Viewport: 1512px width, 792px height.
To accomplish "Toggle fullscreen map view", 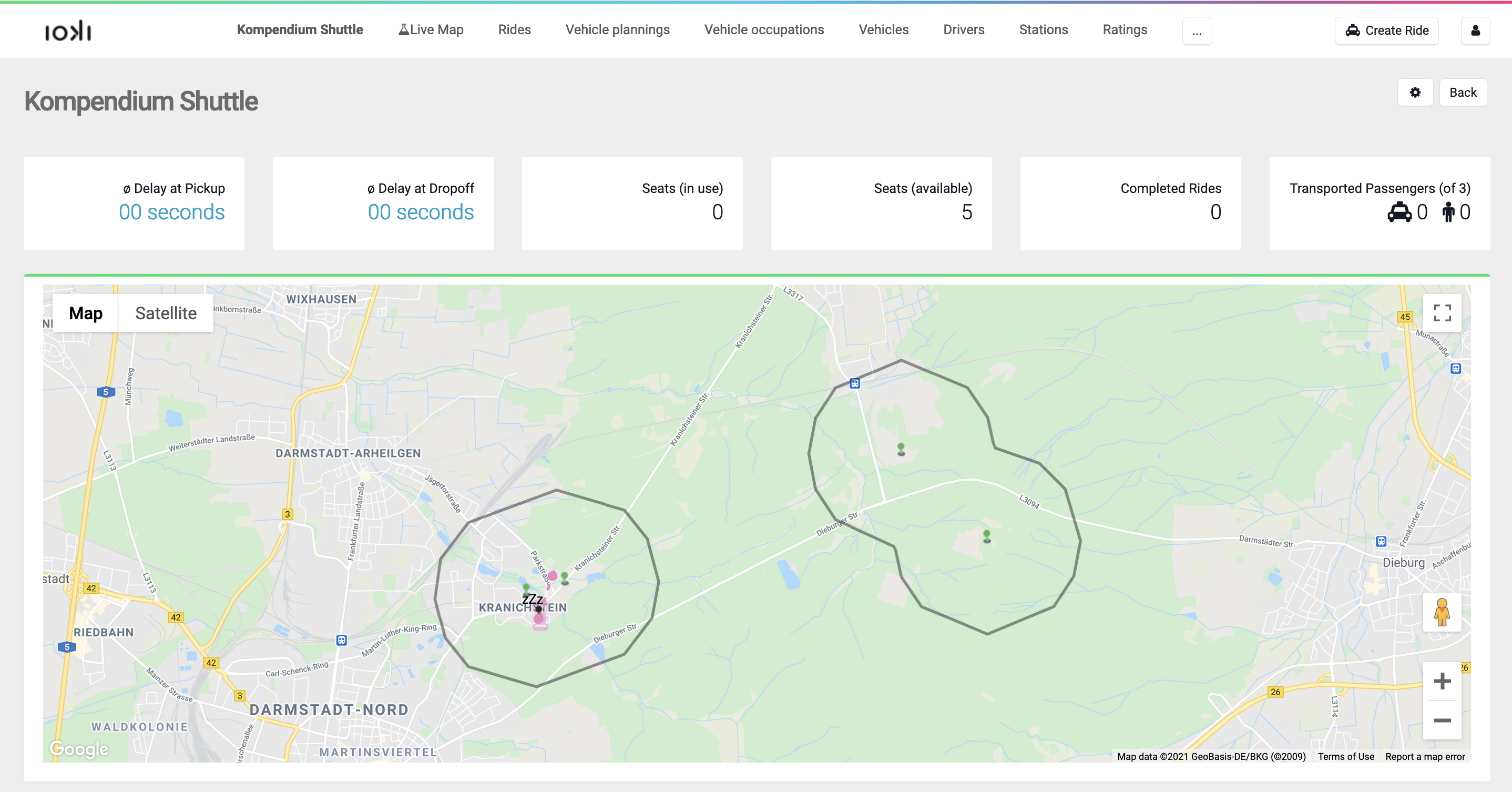I will 1442,313.
